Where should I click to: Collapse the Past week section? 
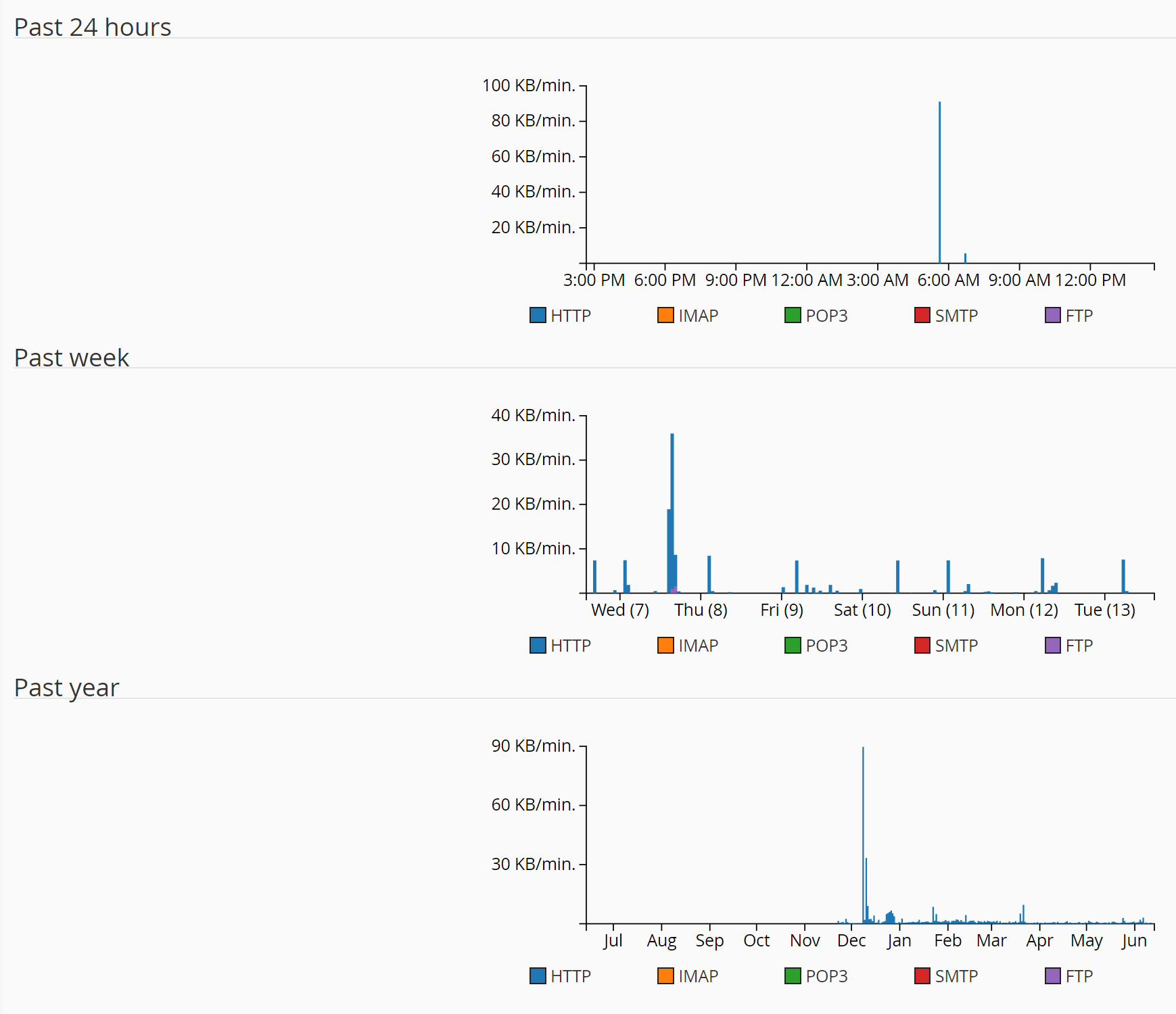pos(71,358)
